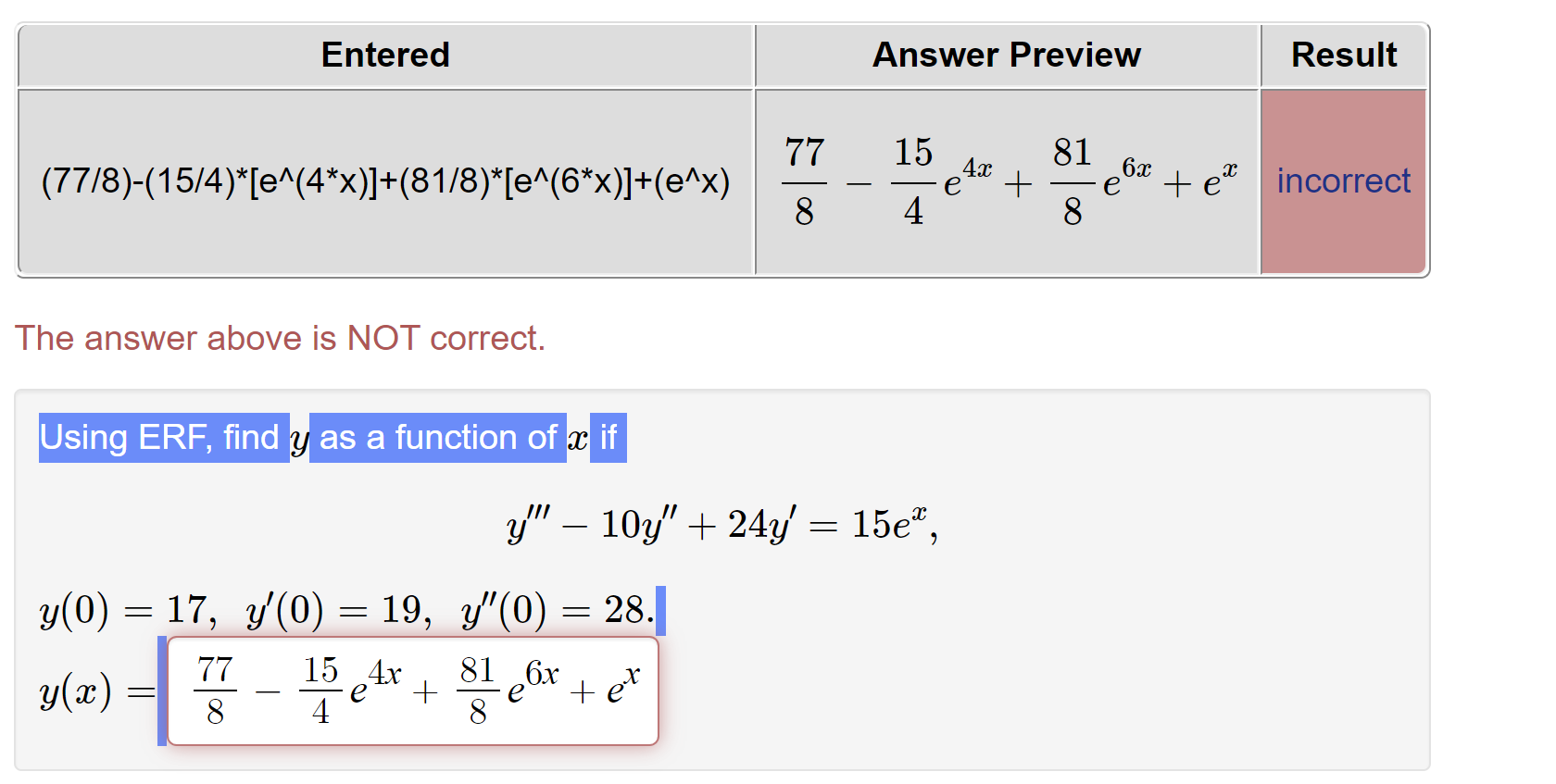Select the entered answer expression text
1556x784 pixels.
[385, 181]
